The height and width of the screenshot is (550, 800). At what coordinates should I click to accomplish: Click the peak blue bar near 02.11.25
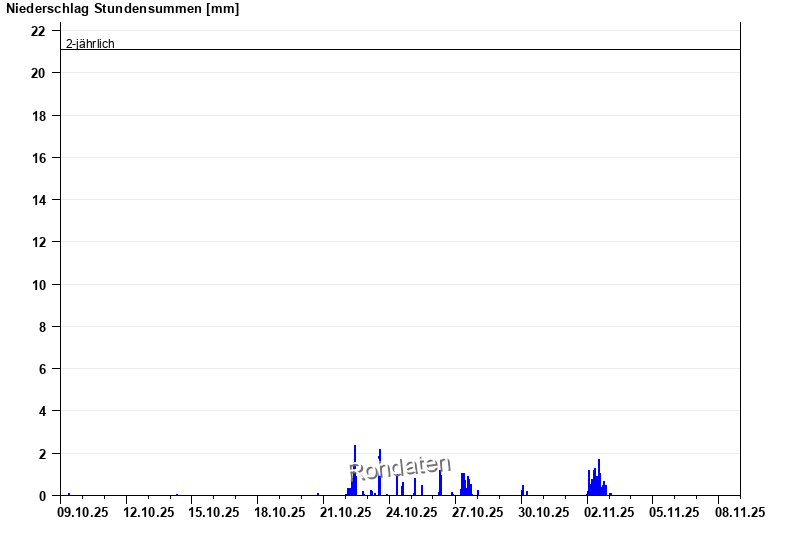point(599,477)
